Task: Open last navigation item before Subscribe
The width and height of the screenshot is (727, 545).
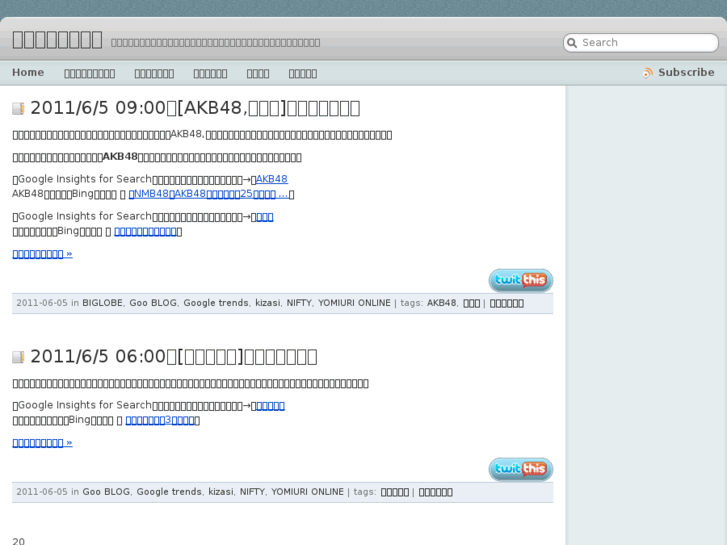Action: [x=303, y=73]
